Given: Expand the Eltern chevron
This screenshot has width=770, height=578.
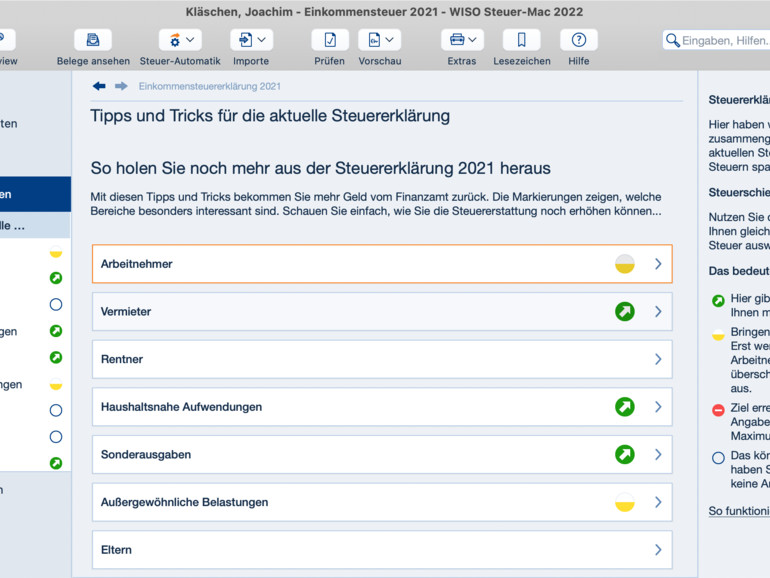Looking at the screenshot, I should [658, 550].
